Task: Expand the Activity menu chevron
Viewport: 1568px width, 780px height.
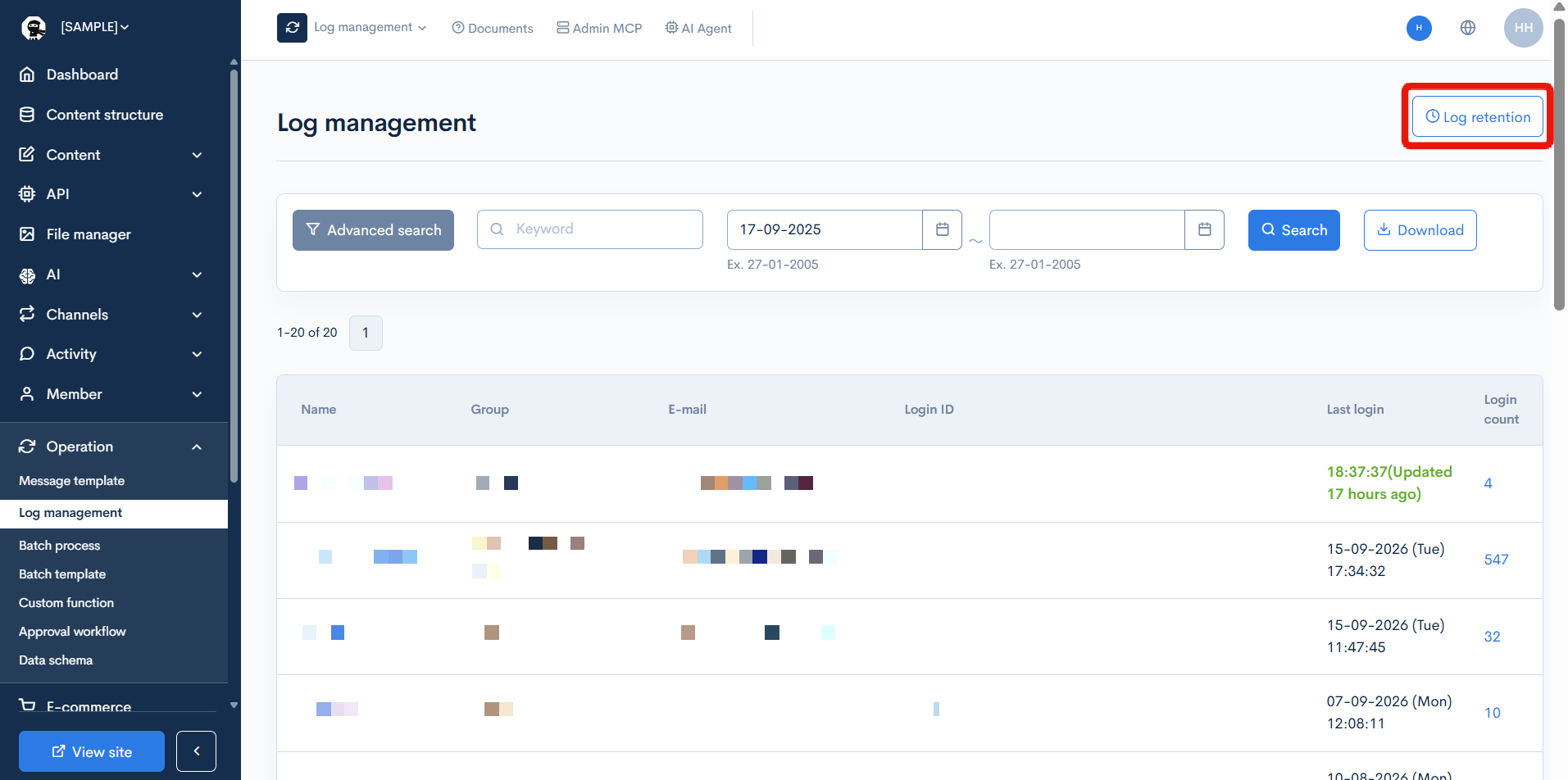Action: pyautogui.click(x=197, y=354)
